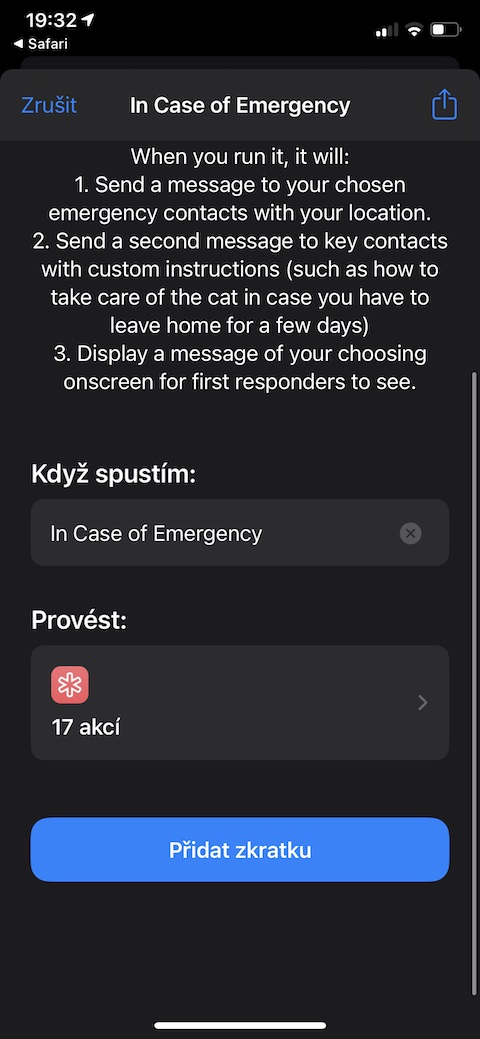This screenshot has height=1039, width=480.
Task: Tap the share icon in the header
Action: tap(444, 105)
